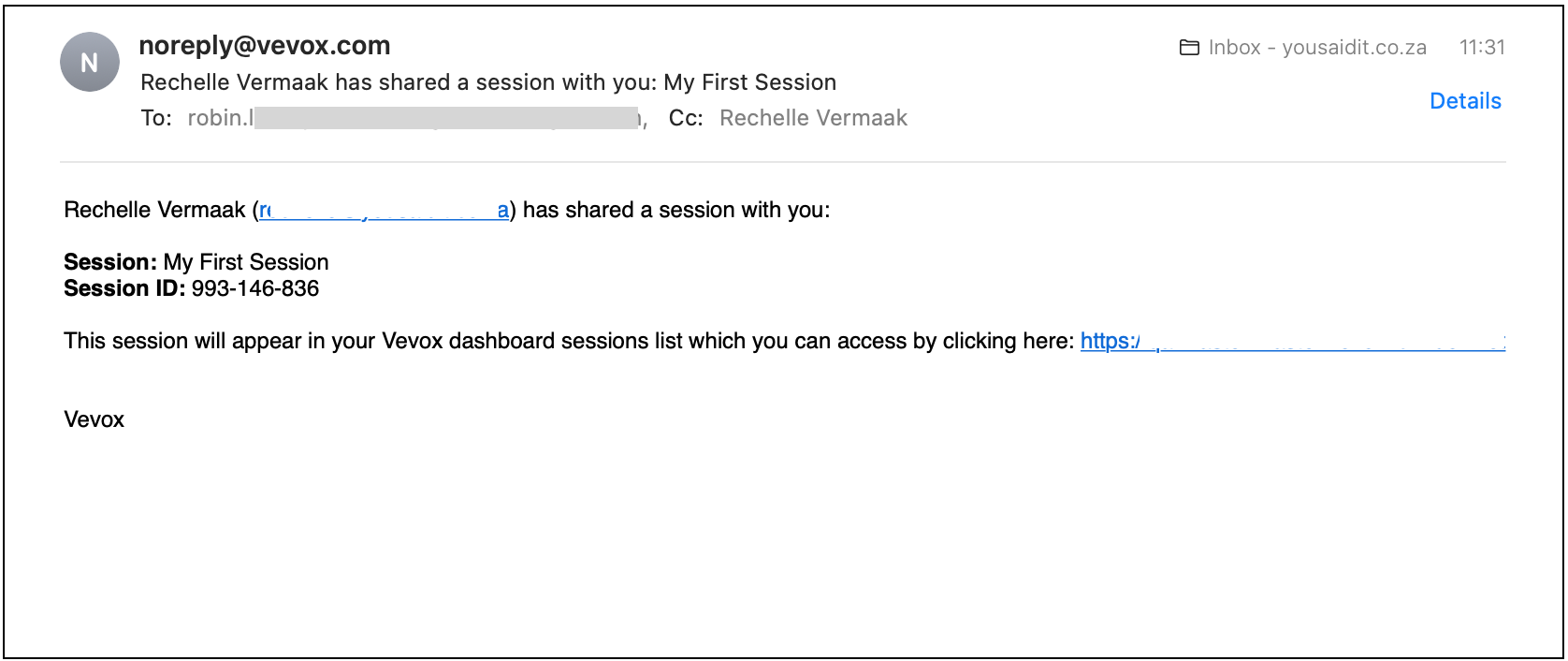The image size is (1568, 661).
Task: Click the Vevox signature text
Action: 94,419
